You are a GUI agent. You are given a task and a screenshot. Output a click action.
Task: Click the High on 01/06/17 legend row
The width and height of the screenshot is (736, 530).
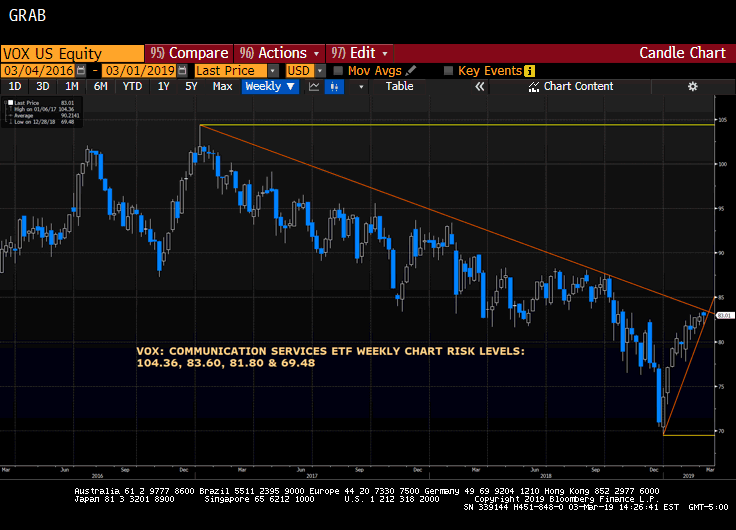(x=44, y=109)
